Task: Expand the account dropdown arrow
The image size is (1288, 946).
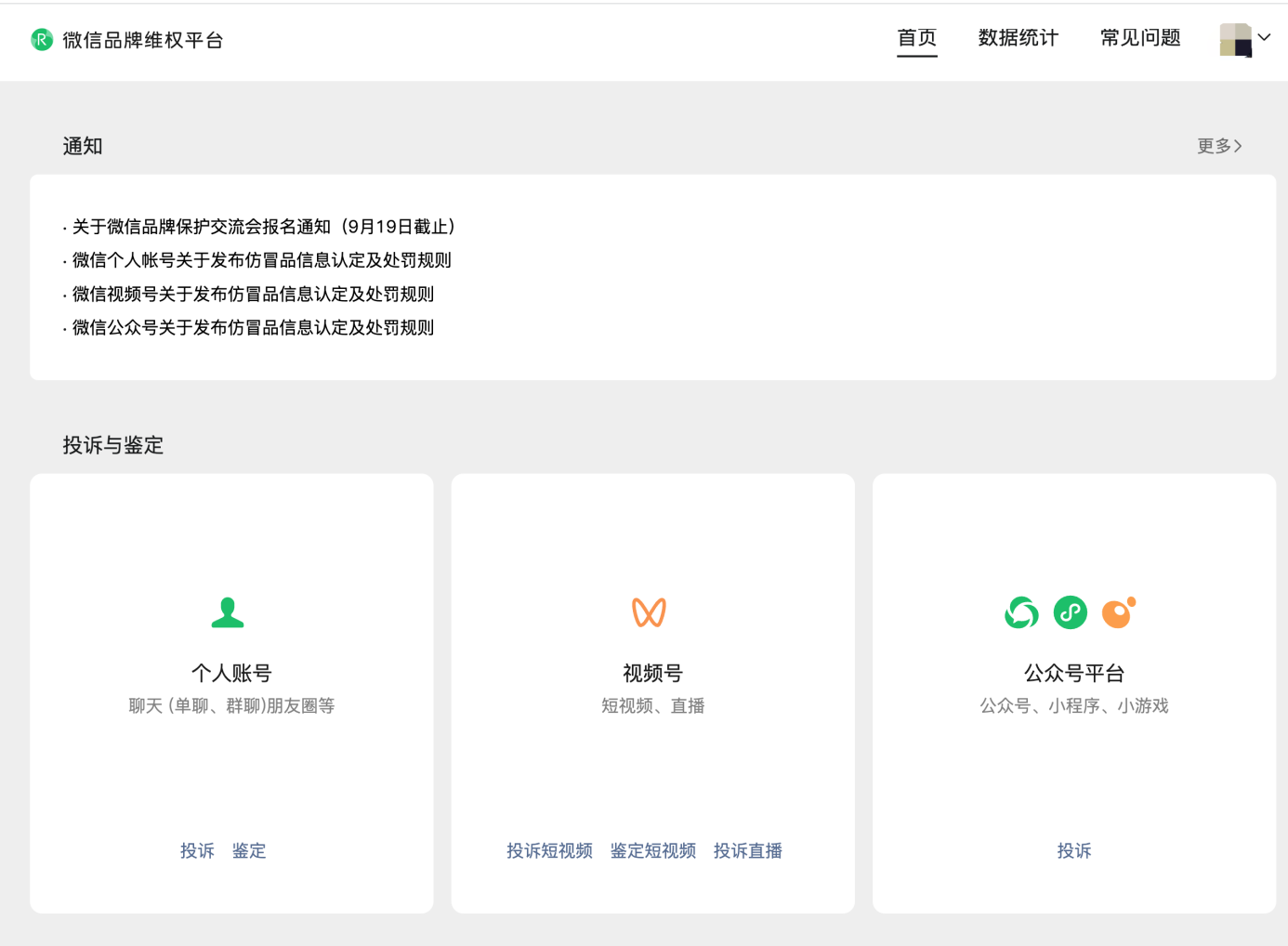Action: 1264,38
